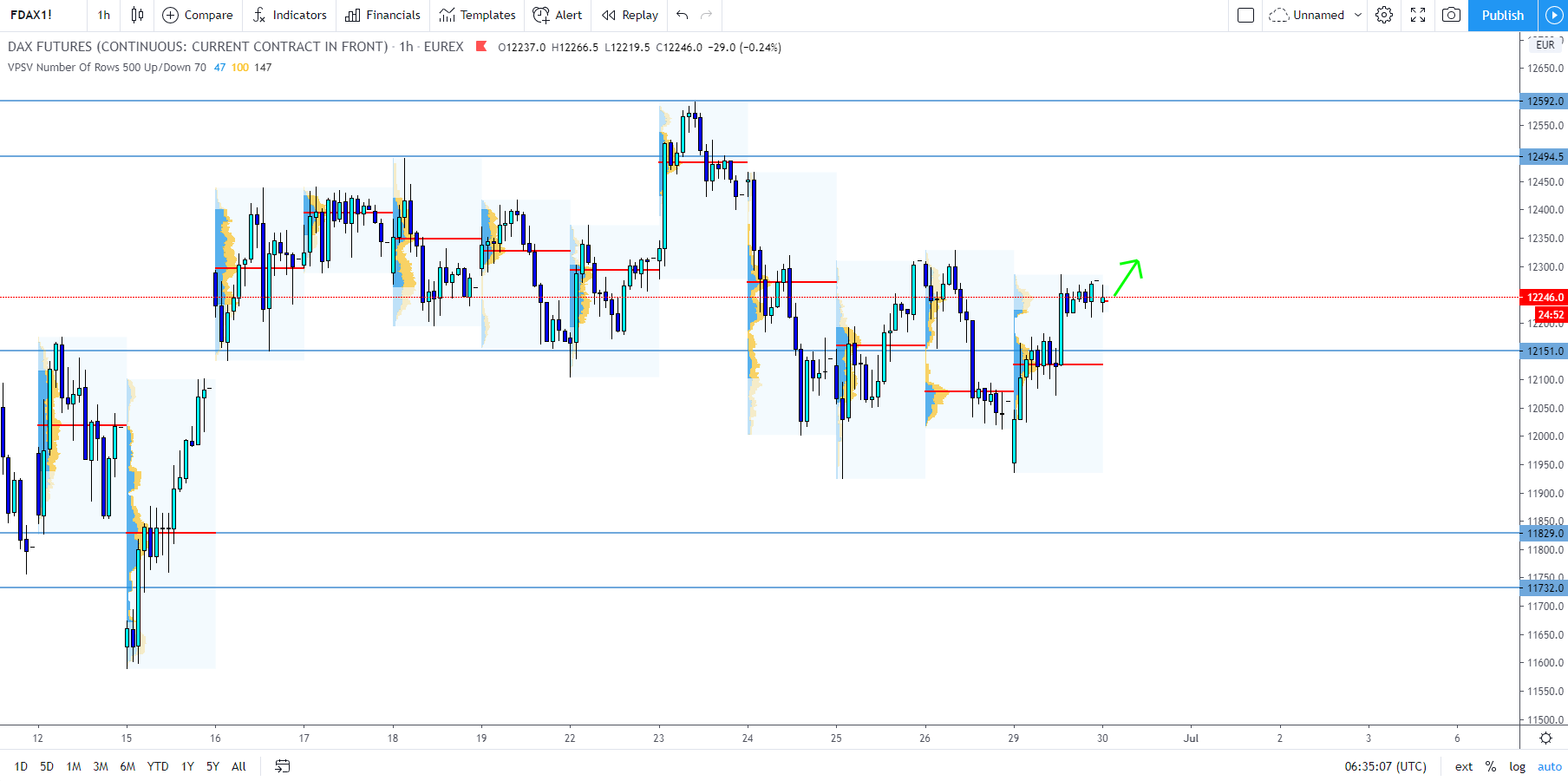This screenshot has width=1568, height=781.
Task: Click the Compare symbol button
Action: point(198,15)
